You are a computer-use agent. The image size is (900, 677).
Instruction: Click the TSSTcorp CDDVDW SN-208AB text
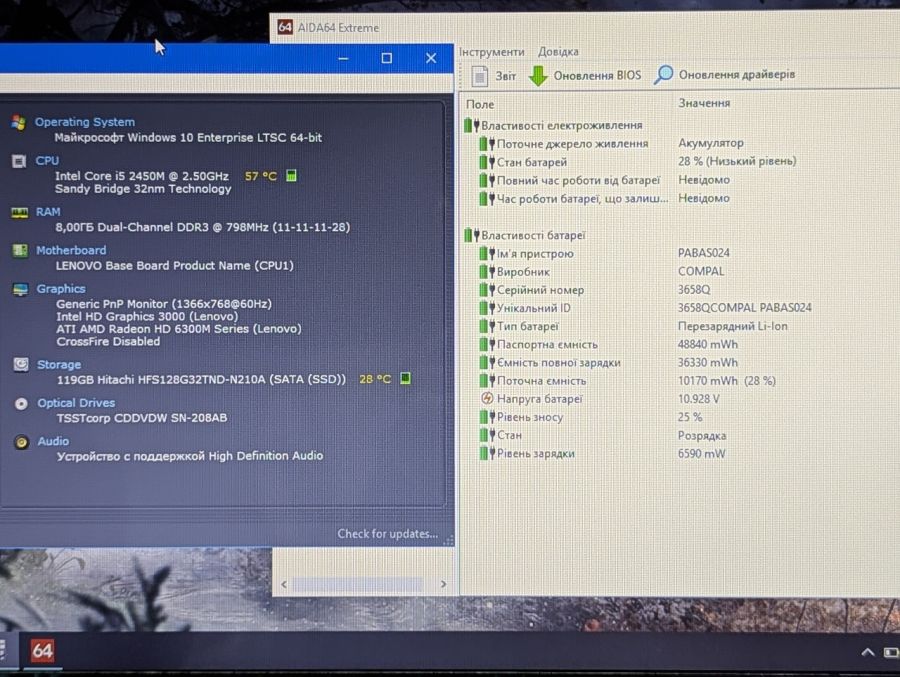[142, 418]
